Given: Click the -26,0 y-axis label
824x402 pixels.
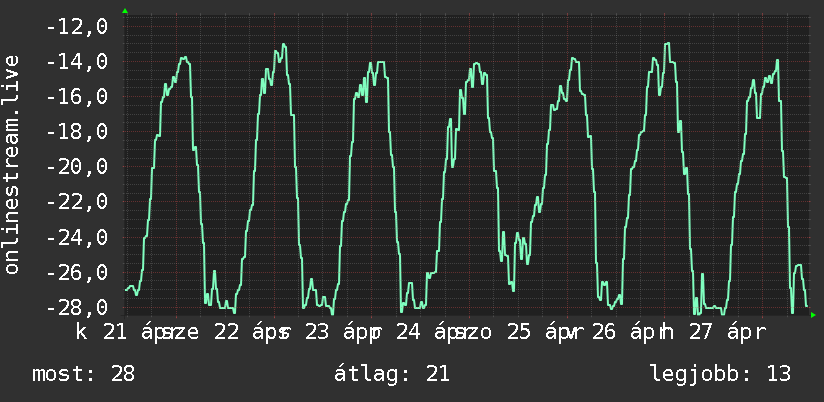Looking at the screenshot, I should (x=77, y=272).
